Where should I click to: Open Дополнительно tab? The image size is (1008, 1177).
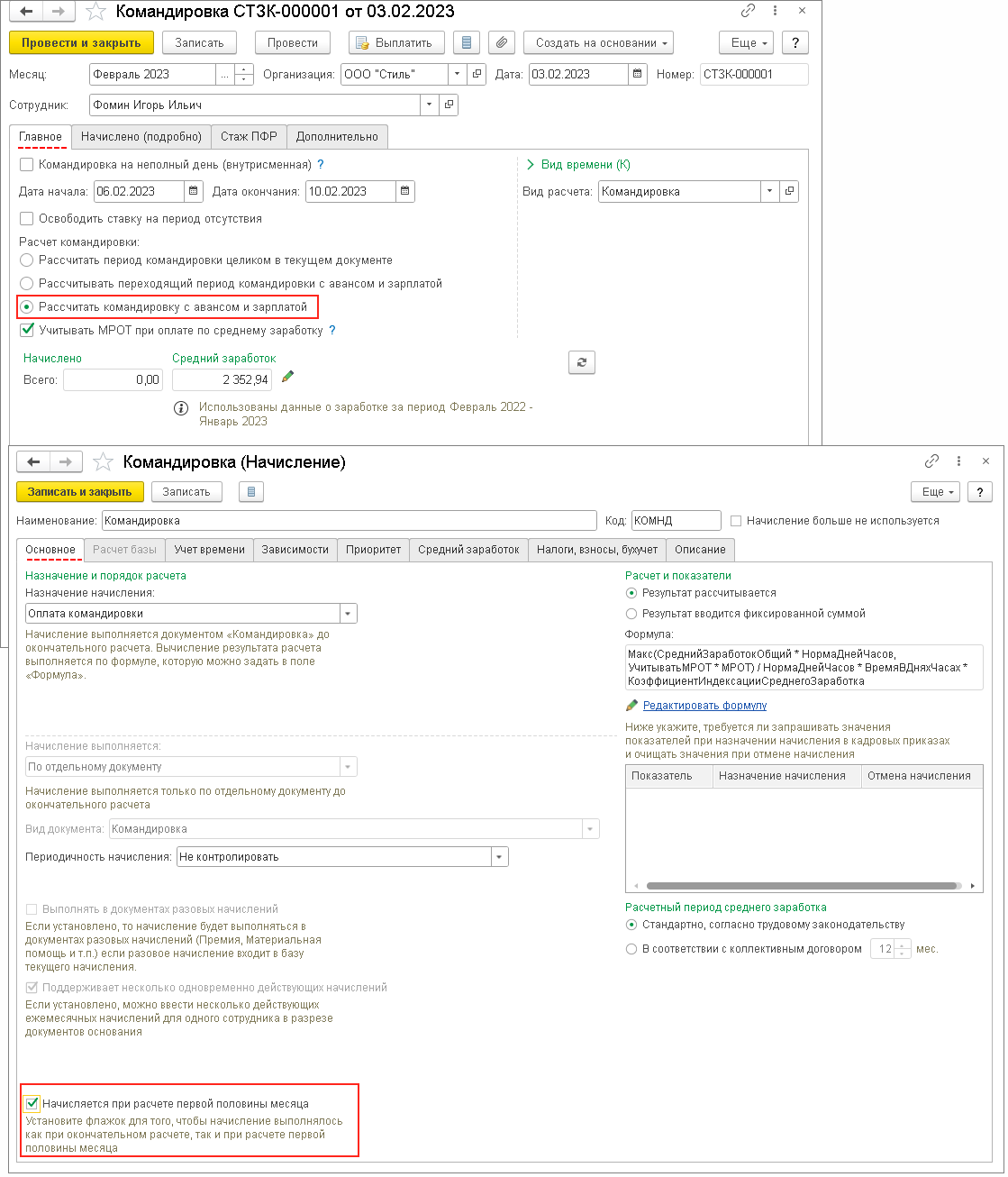click(337, 137)
